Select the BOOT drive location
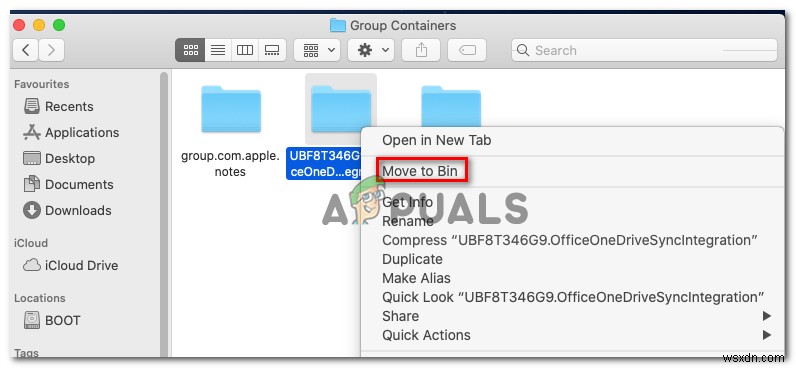 click(x=52, y=321)
